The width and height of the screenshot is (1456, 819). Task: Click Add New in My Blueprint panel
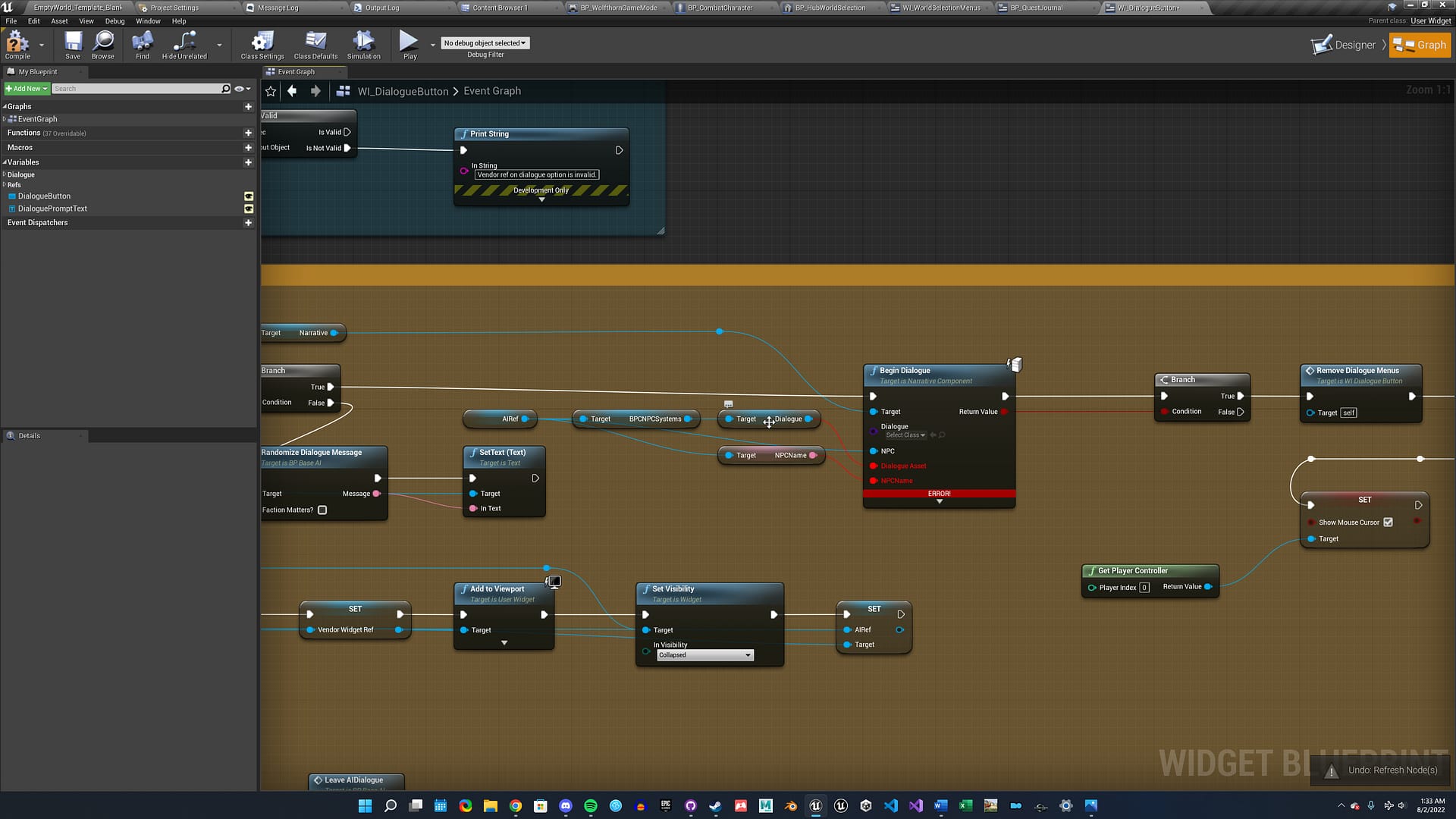[26, 89]
